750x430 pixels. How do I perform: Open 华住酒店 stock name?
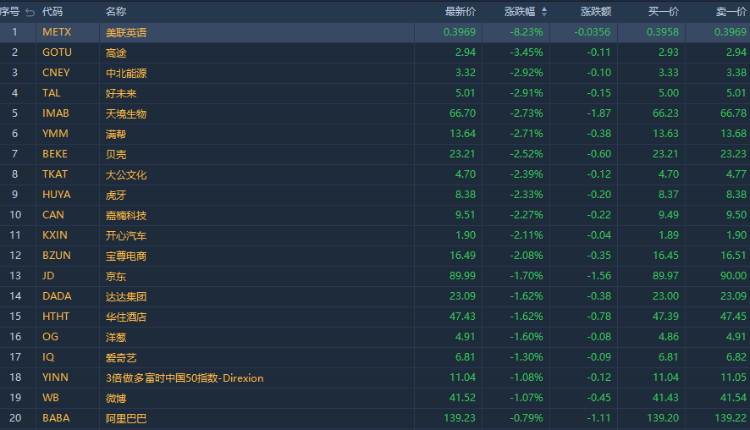click(x=126, y=317)
